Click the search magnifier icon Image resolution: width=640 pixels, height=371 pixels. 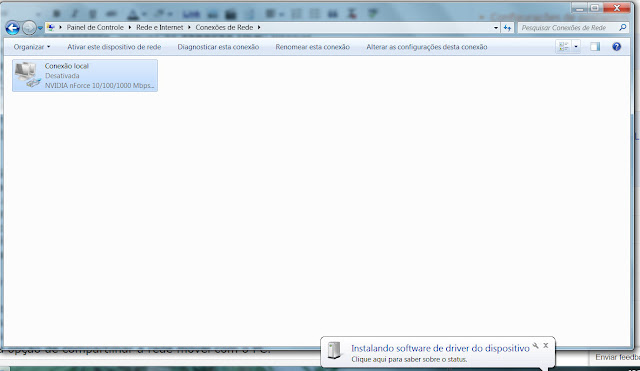[623, 27]
